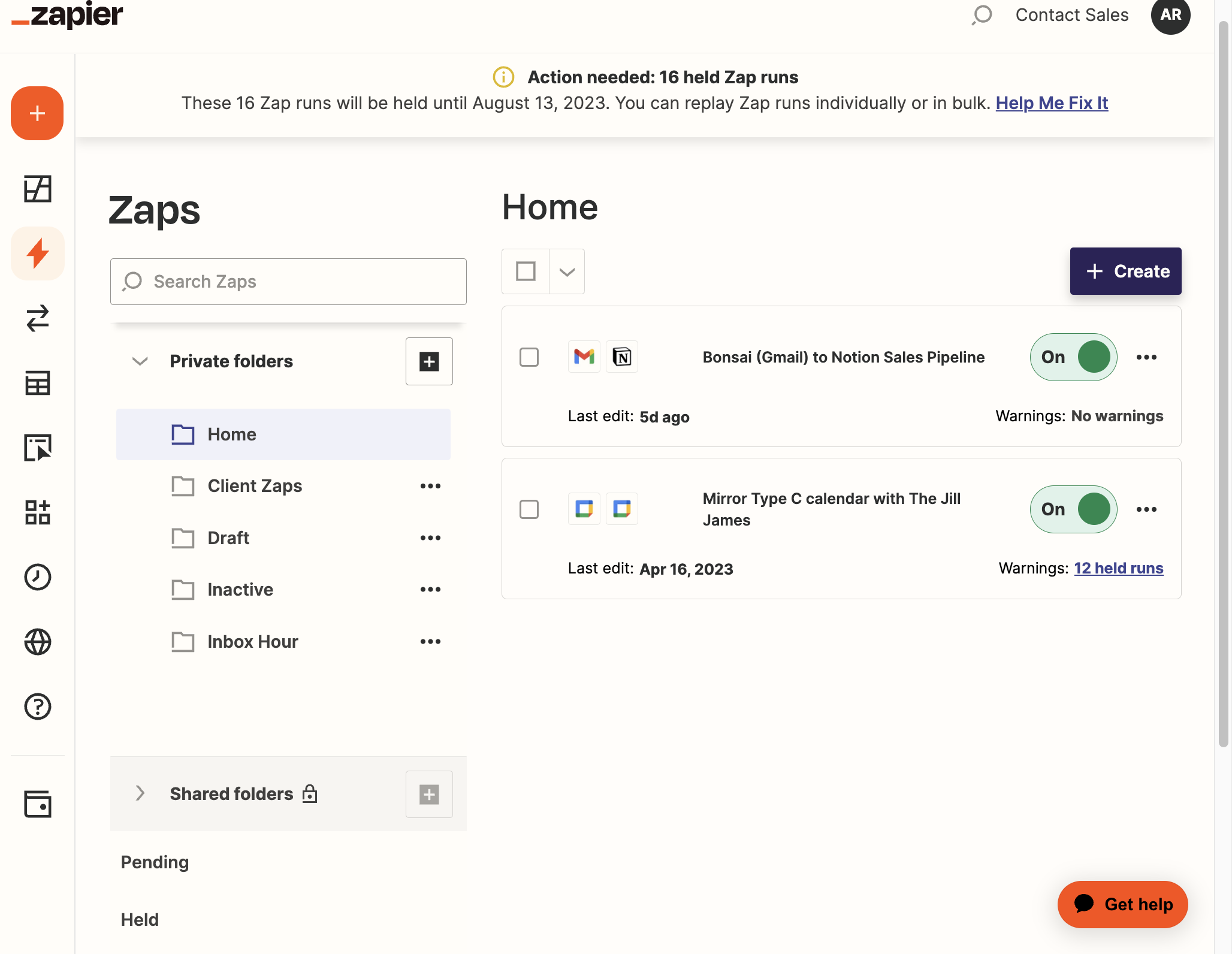Collapse the Private folders section
Screen dimensions: 1232x954
[x=140, y=361]
